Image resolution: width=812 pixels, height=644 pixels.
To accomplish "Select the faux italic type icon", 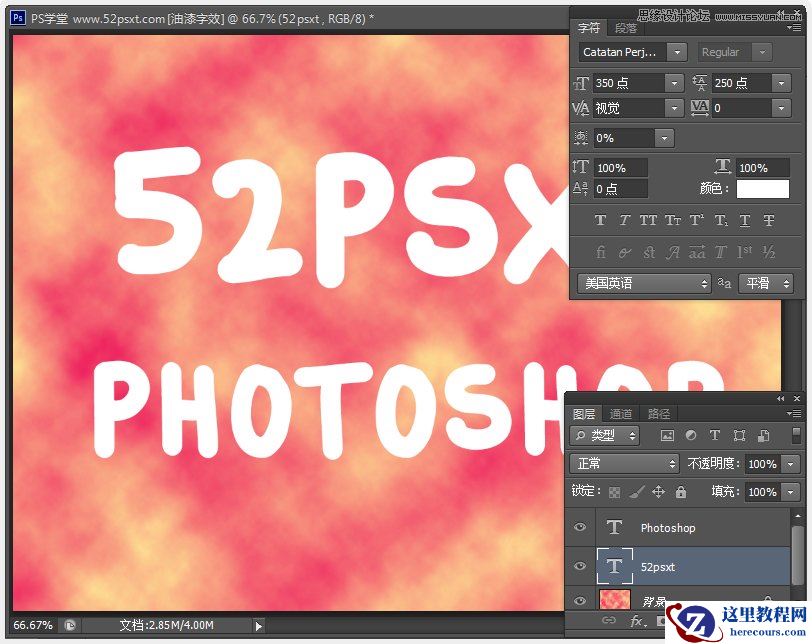I will (x=624, y=220).
